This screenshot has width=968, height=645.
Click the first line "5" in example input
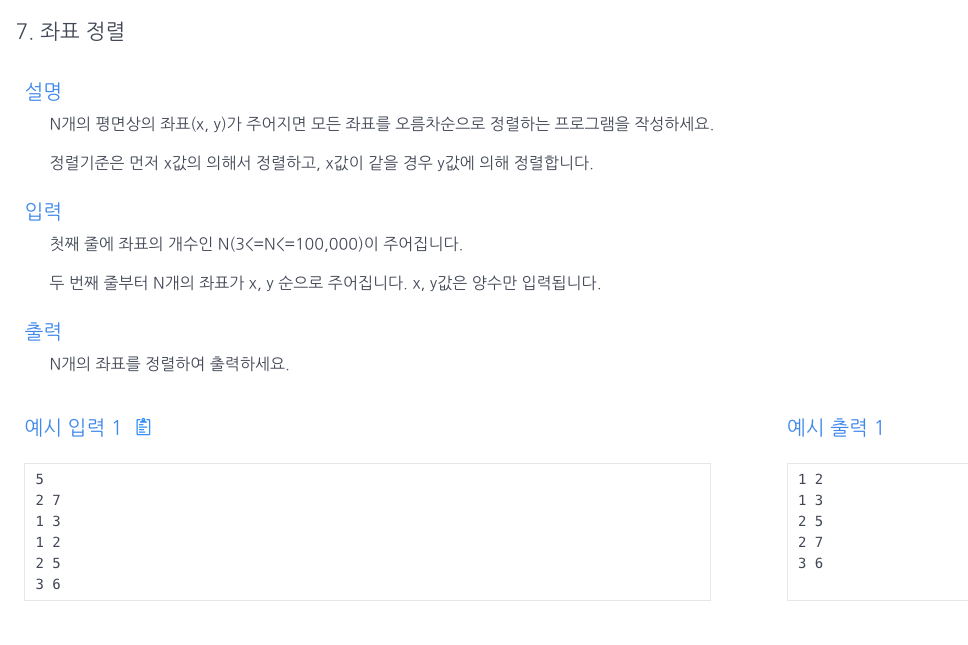pyautogui.click(x=40, y=479)
